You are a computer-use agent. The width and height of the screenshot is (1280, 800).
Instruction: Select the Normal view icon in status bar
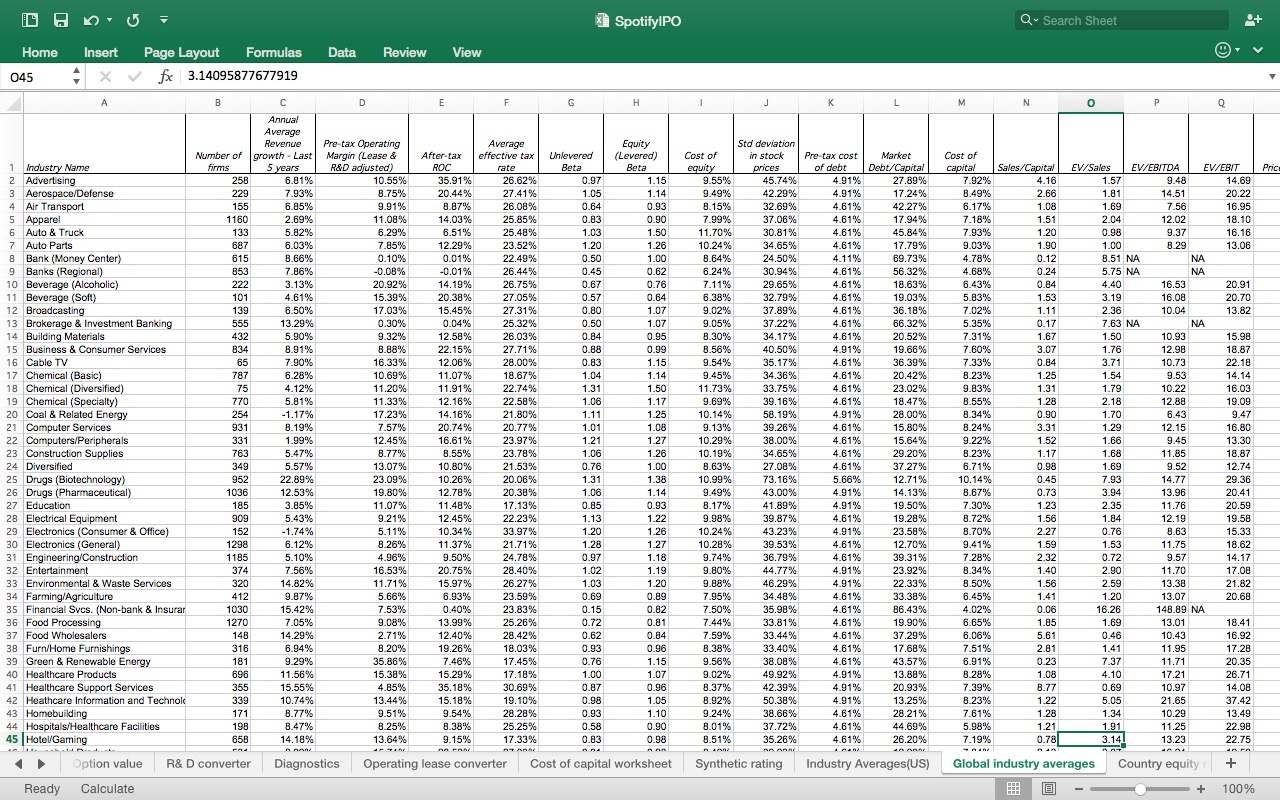point(1014,789)
